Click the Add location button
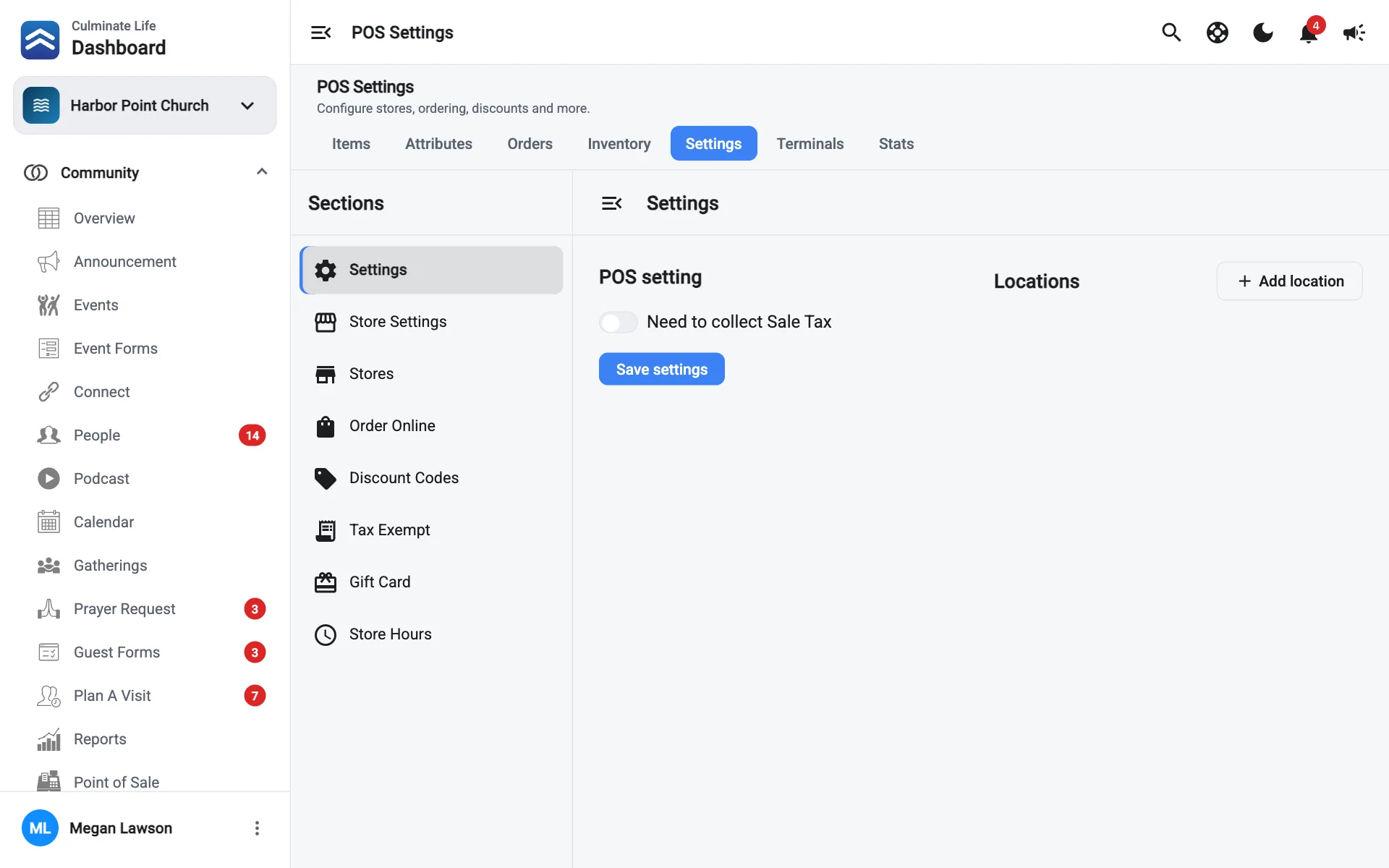 coord(1290,281)
